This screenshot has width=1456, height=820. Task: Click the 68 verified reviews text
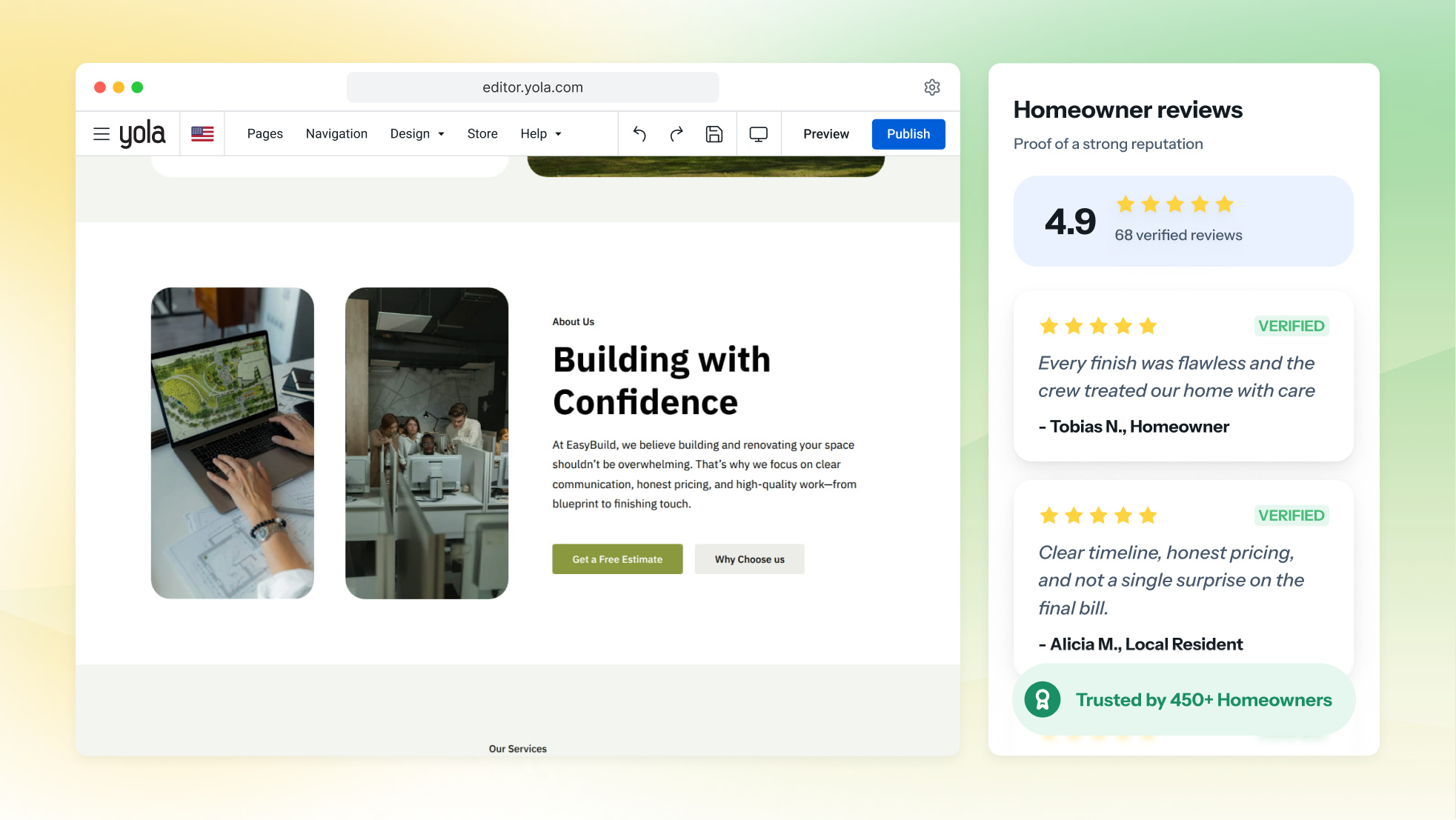click(1178, 235)
